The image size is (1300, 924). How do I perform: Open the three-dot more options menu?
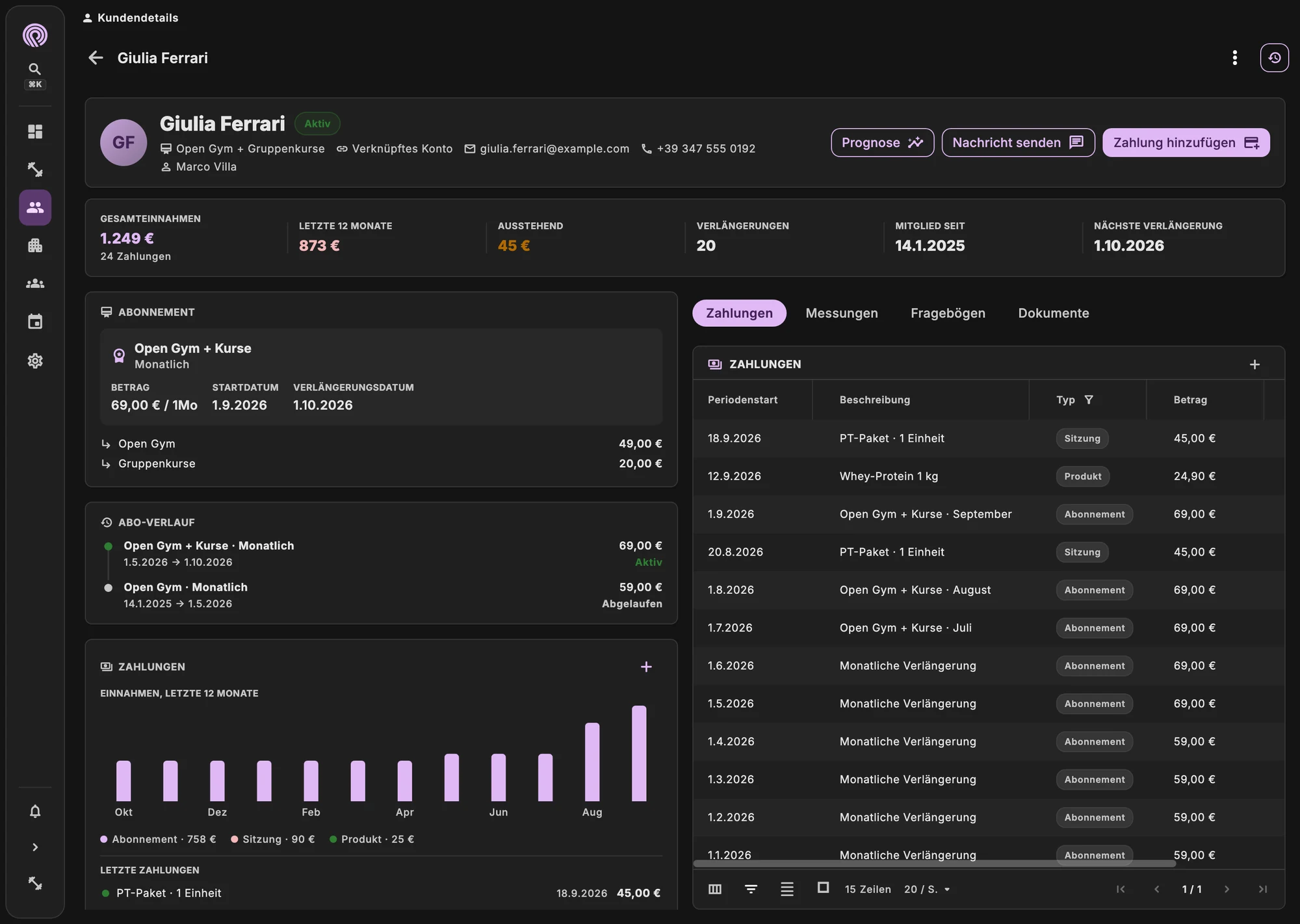pyautogui.click(x=1234, y=58)
